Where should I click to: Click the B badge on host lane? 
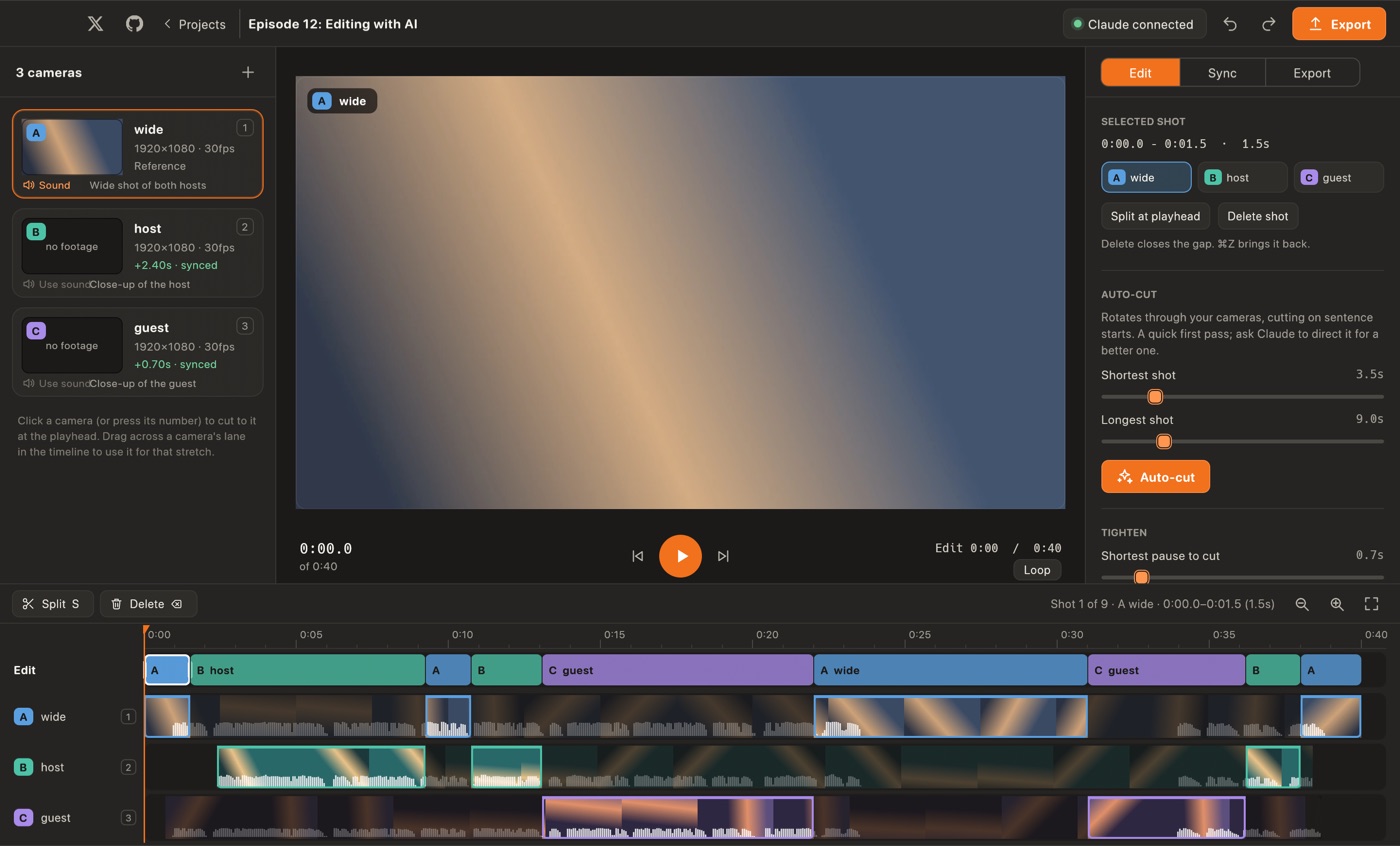(x=23, y=767)
